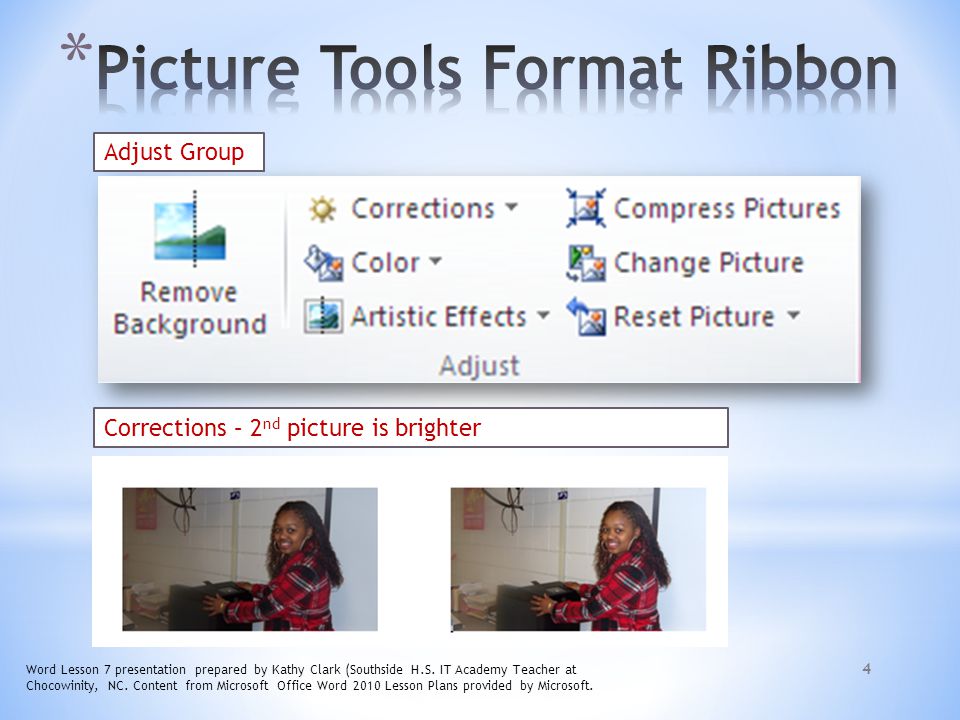Click the Corrections 2nd picture is brighter caption
This screenshot has height=720, width=960.
coord(411,427)
